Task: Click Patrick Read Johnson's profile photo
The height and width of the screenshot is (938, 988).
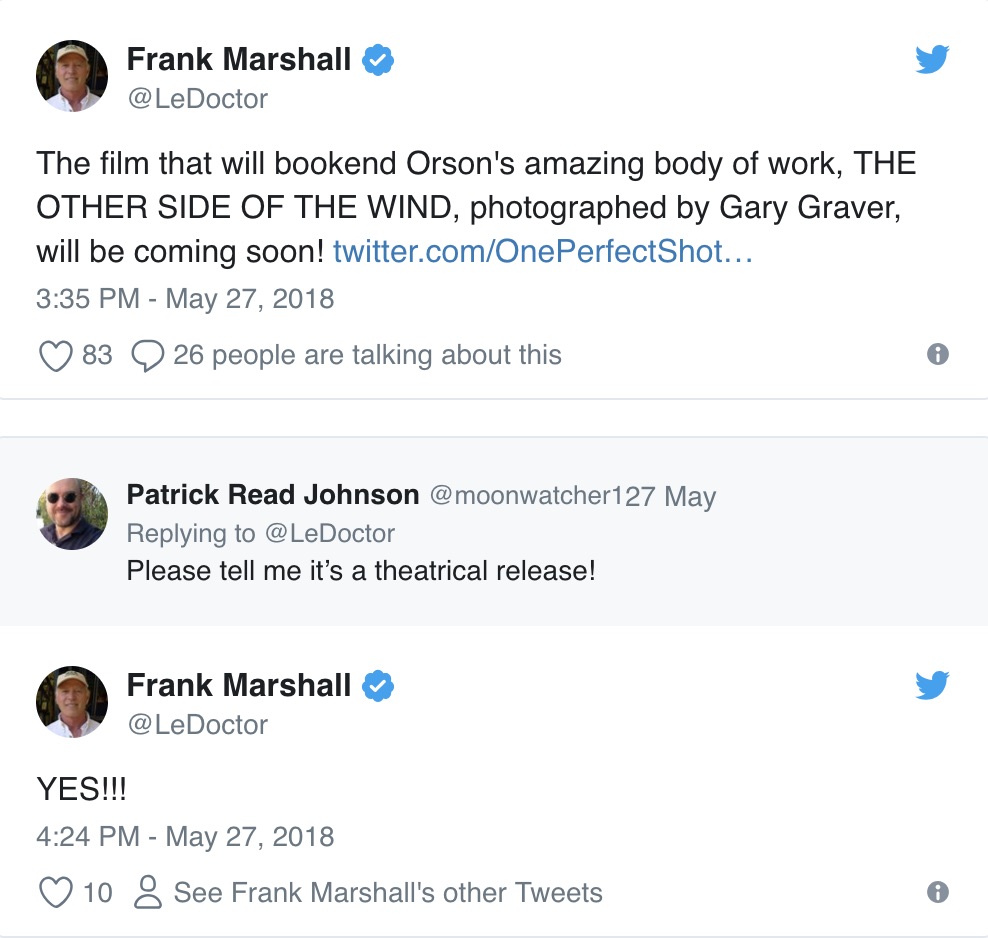Action: (x=72, y=513)
